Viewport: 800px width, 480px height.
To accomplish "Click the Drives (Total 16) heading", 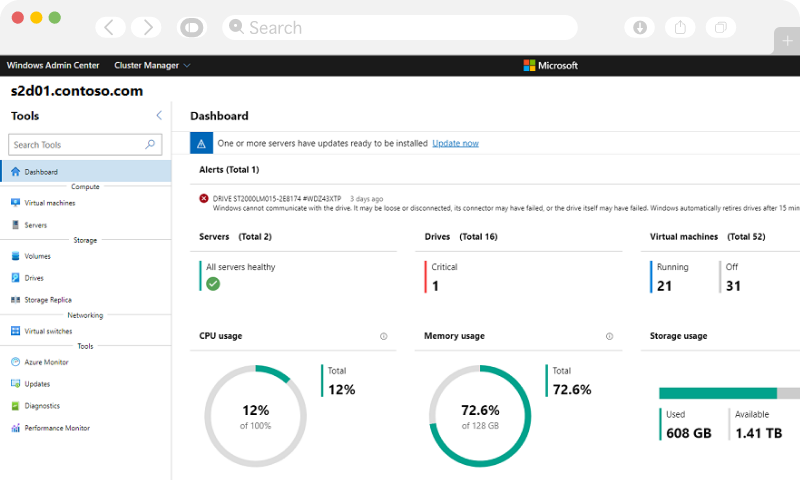I will (461, 237).
